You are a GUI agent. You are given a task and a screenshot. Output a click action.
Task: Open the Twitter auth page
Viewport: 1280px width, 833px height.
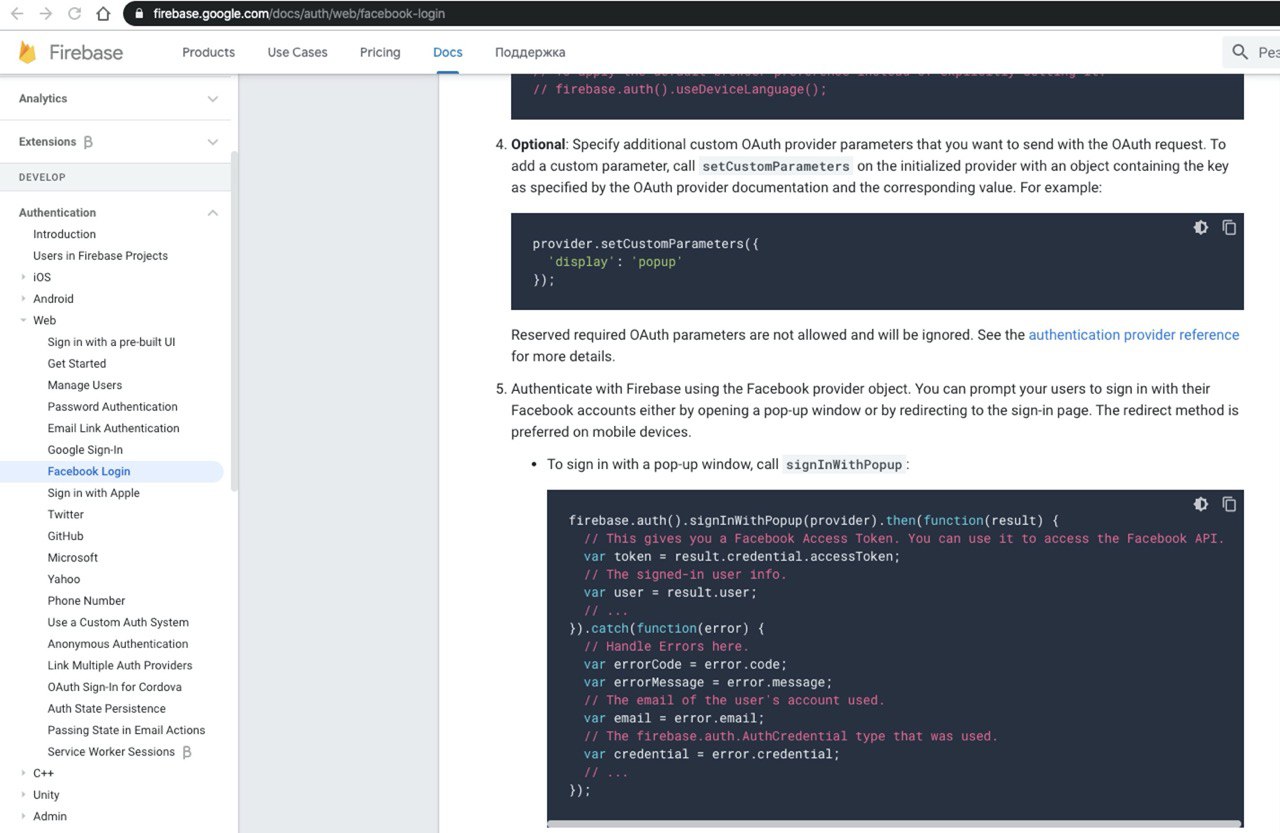pos(66,514)
